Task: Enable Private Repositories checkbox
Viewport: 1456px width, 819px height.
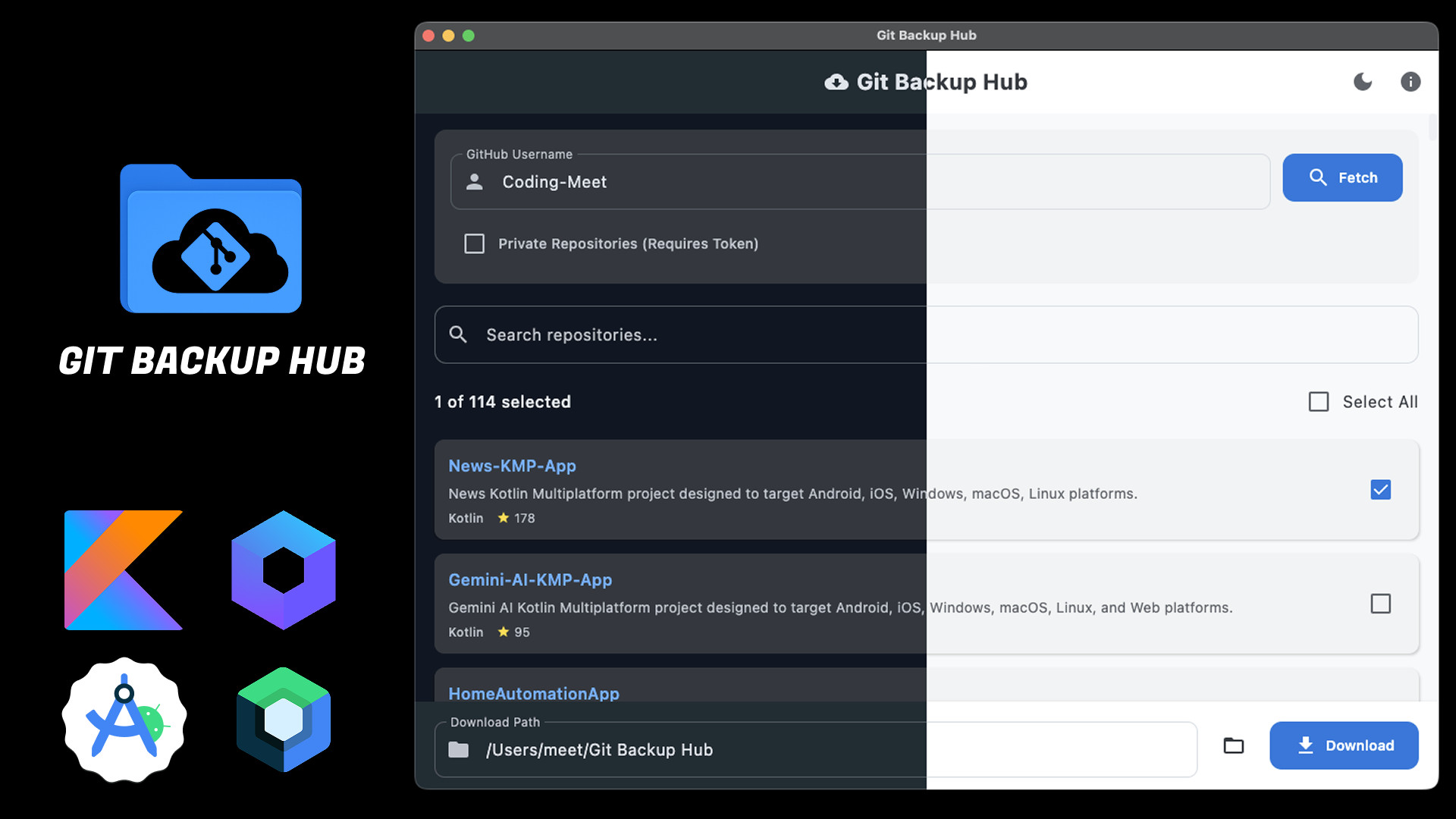Action: 475,243
